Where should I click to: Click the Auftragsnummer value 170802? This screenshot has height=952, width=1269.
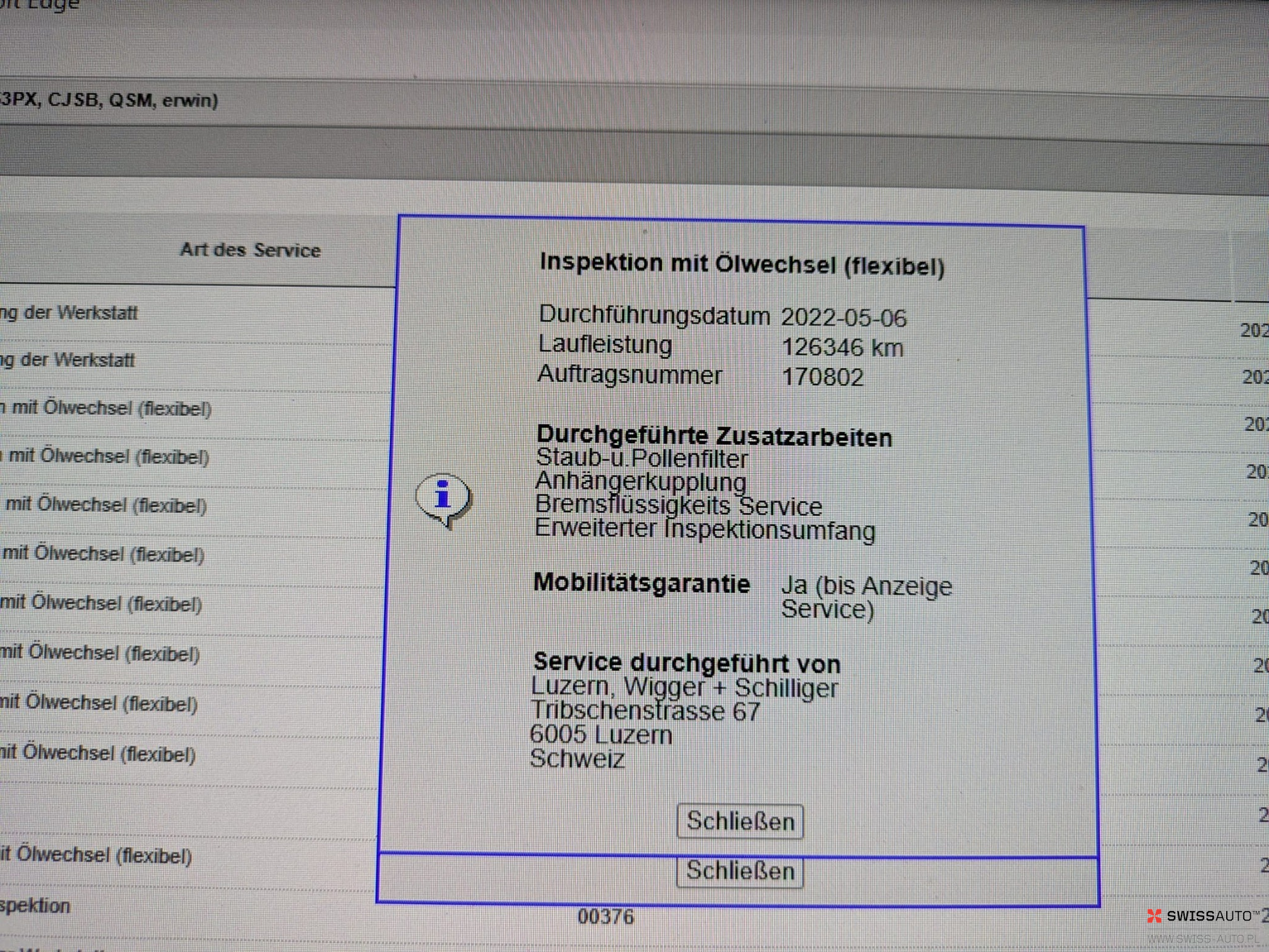pyautogui.click(x=823, y=377)
